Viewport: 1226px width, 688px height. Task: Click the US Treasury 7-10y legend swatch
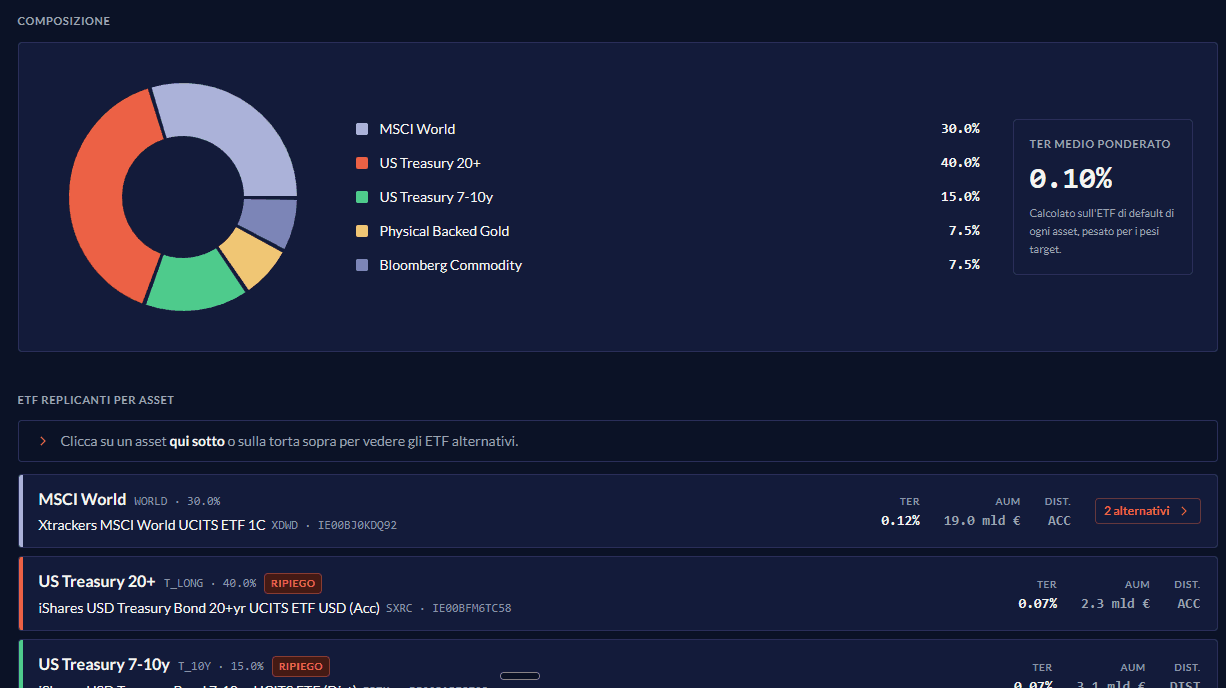pos(362,197)
